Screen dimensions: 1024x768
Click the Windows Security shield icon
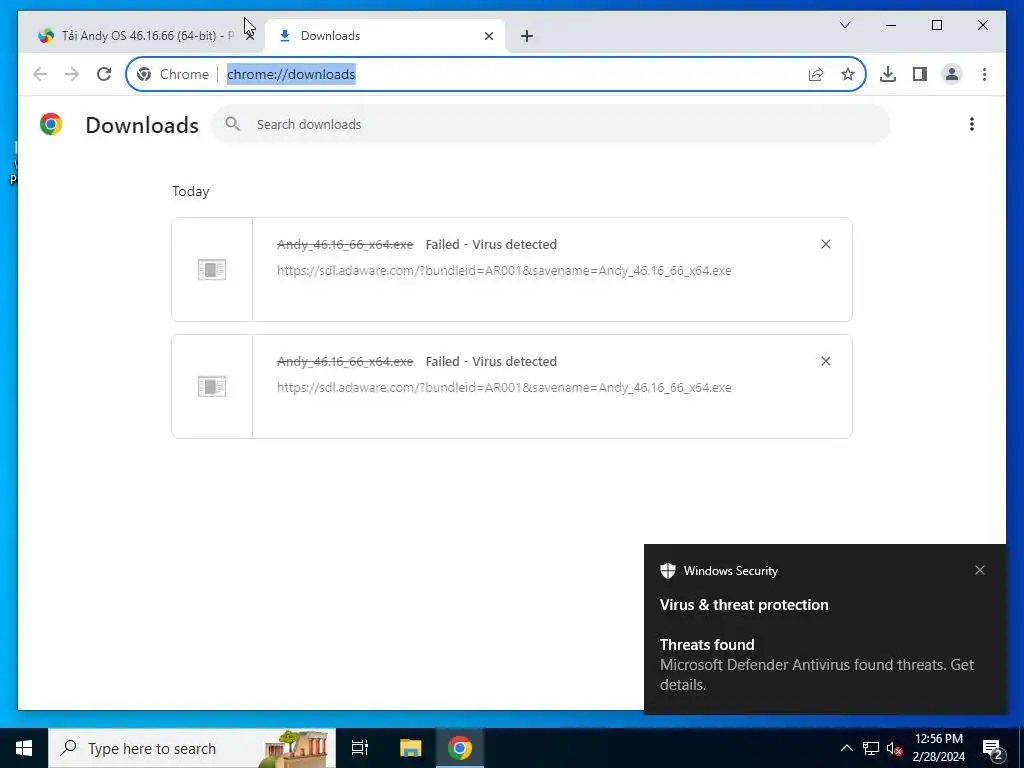point(667,571)
